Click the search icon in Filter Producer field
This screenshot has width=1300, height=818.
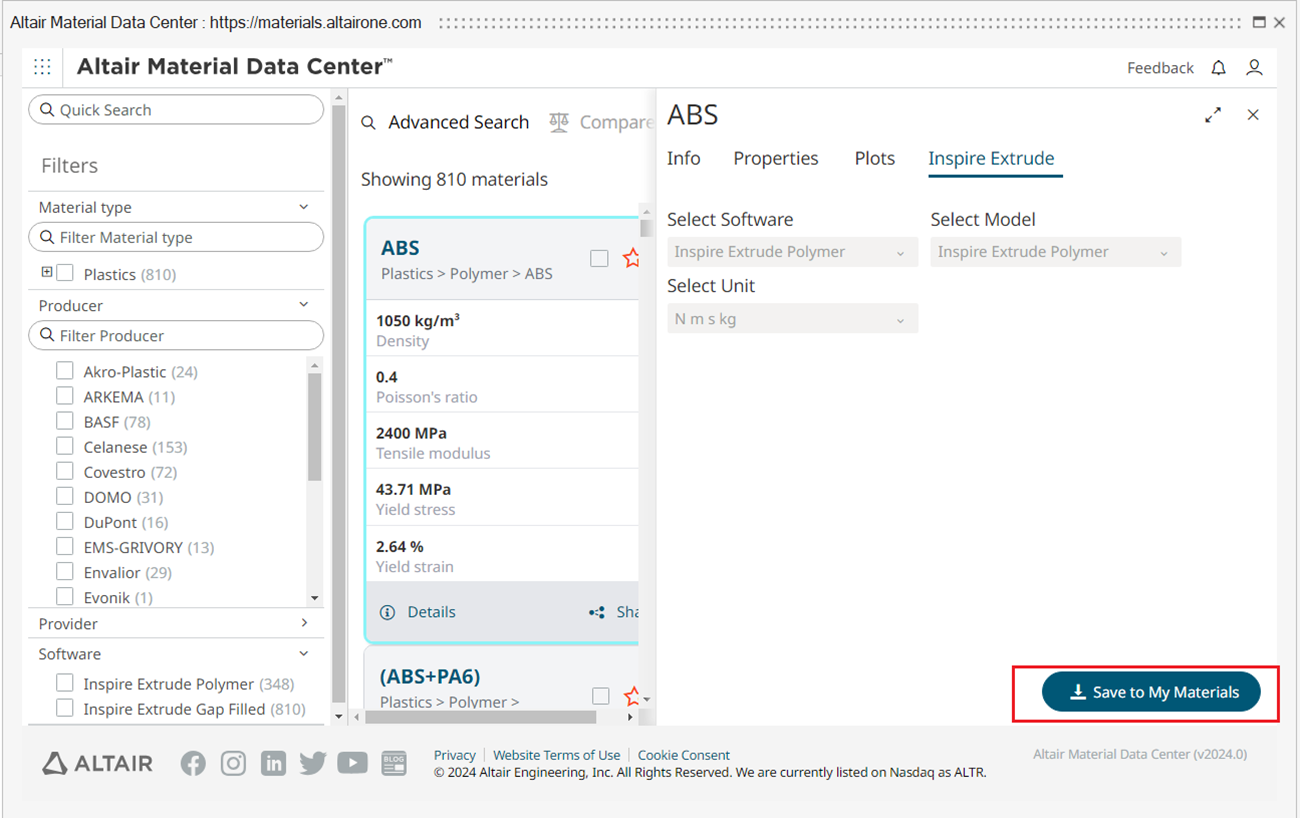(47, 336)
